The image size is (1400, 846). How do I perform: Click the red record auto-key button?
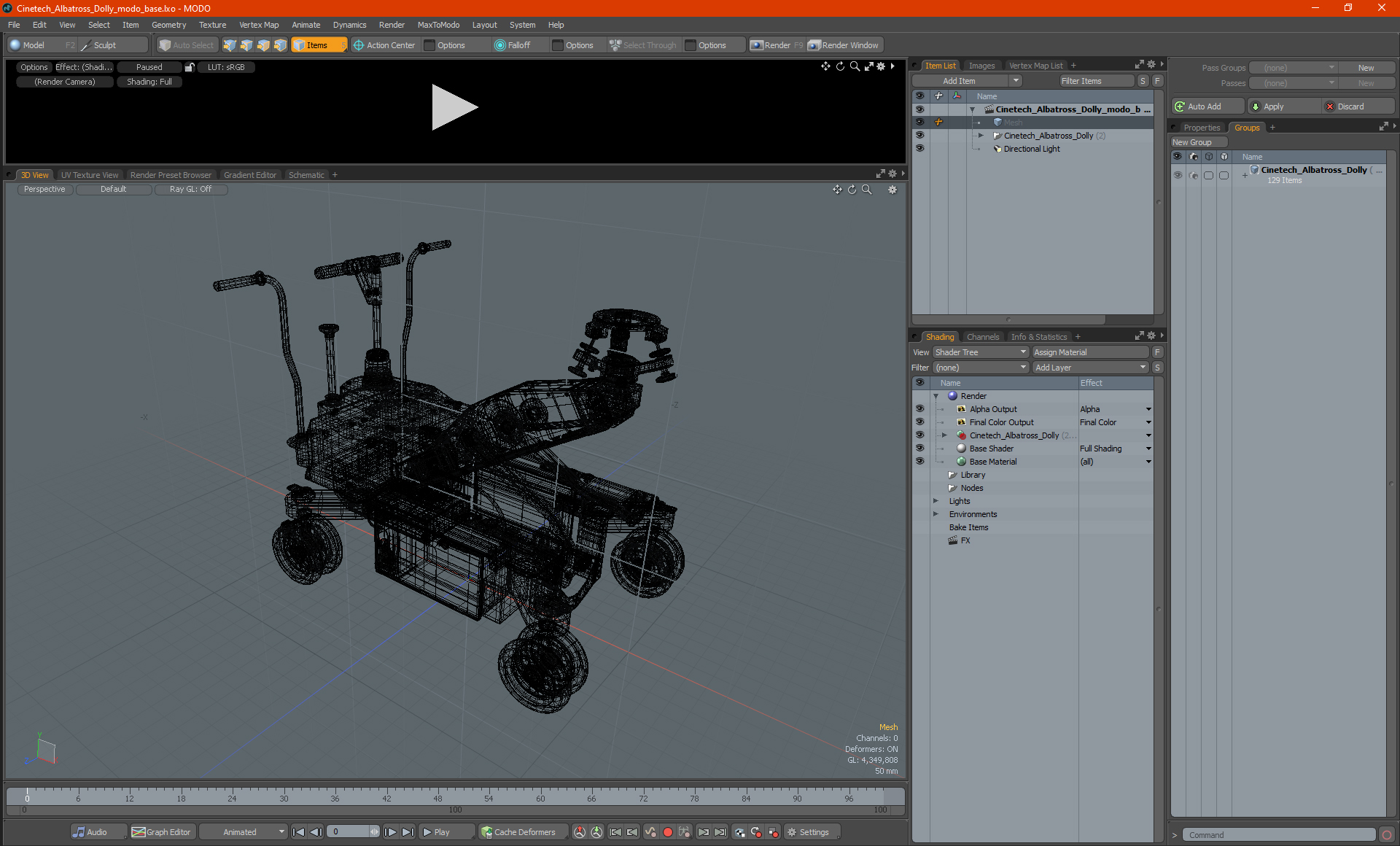point(667,832)
